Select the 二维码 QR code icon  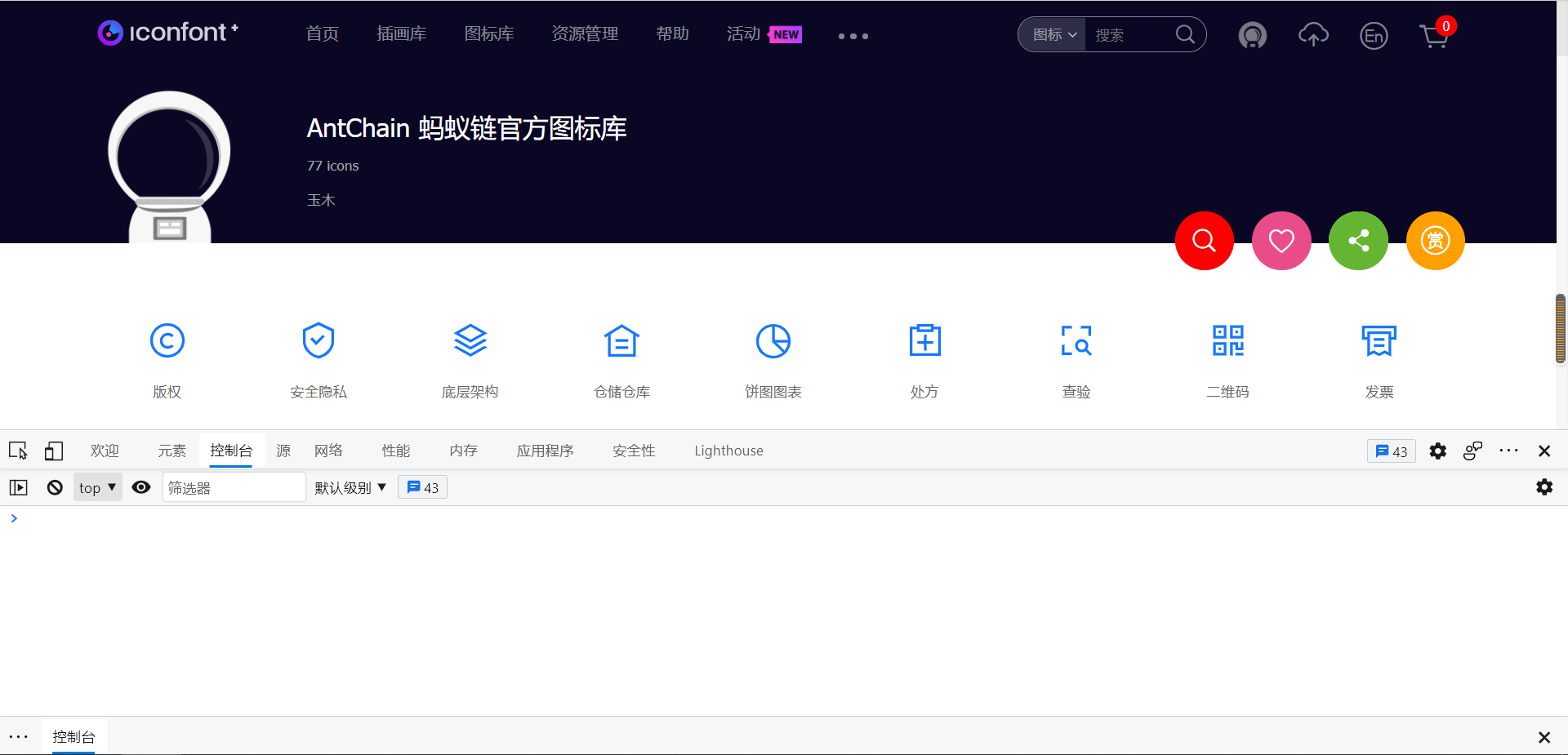(x=1227, y=341)
